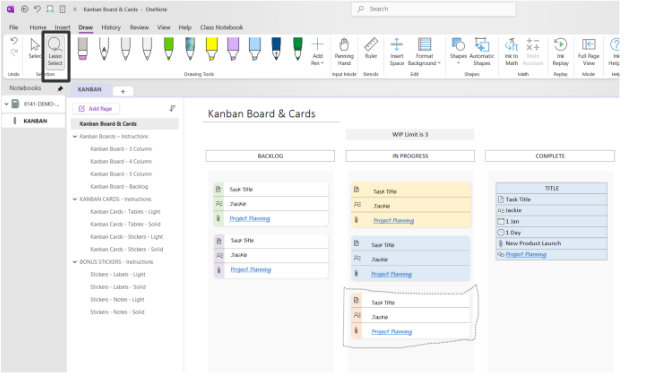Collapse the Kanban Boards – Instructions group
This screenshot has height=375, width=672.
(75, 136)
